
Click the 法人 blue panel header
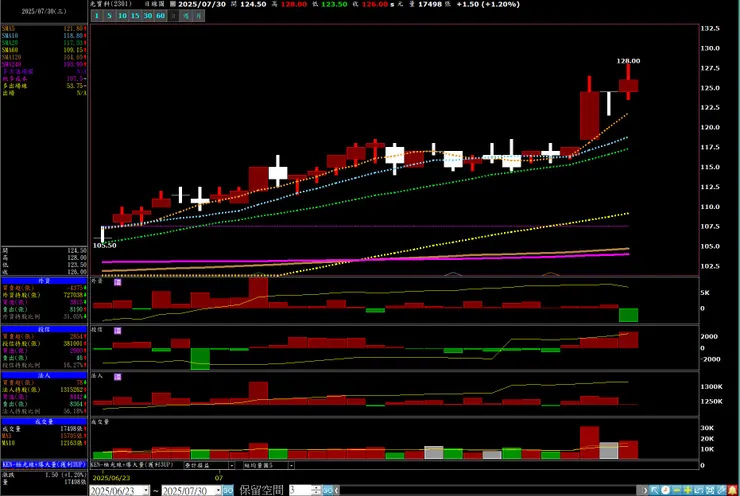click(x=44, y=375)
